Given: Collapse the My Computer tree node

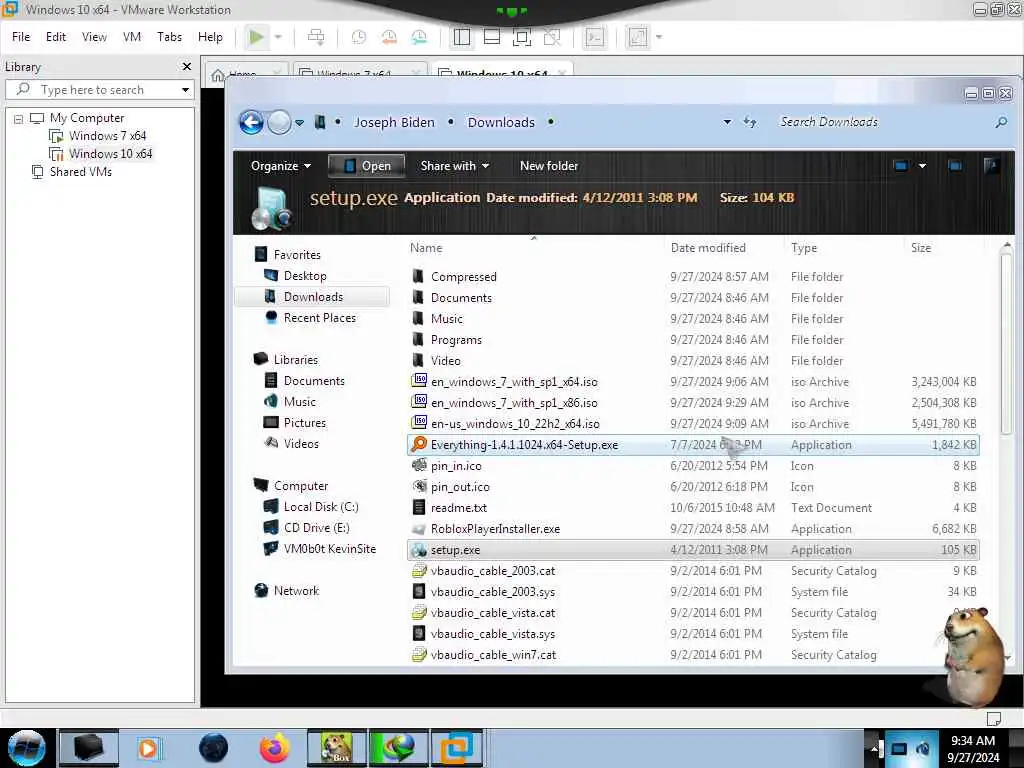Looking at the screenshot, I should click(18, 119).
